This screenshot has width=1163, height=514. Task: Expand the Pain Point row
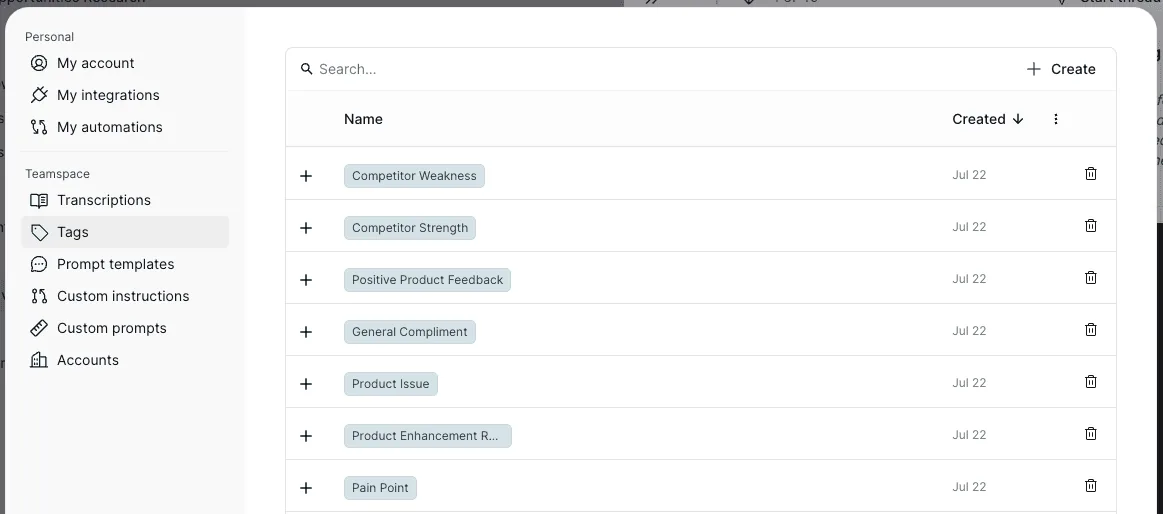point(306,487)
